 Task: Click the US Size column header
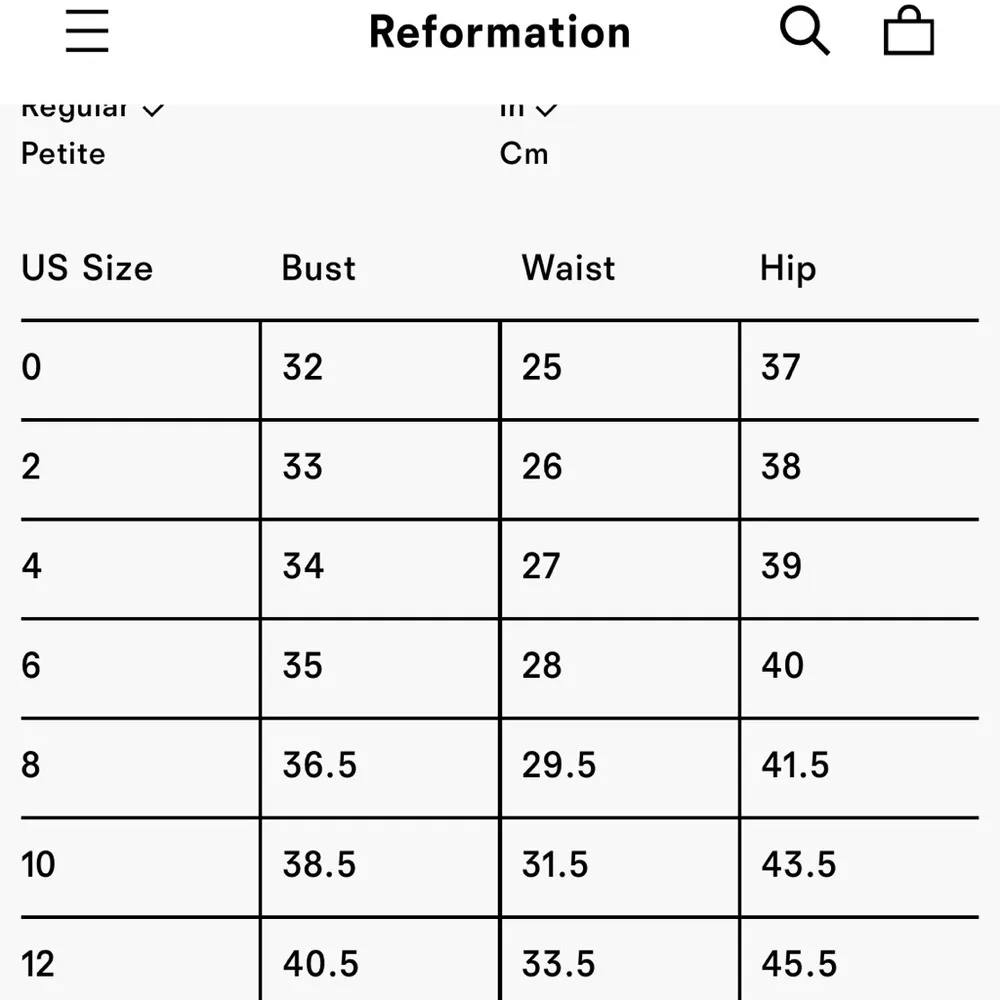(87, 268)
